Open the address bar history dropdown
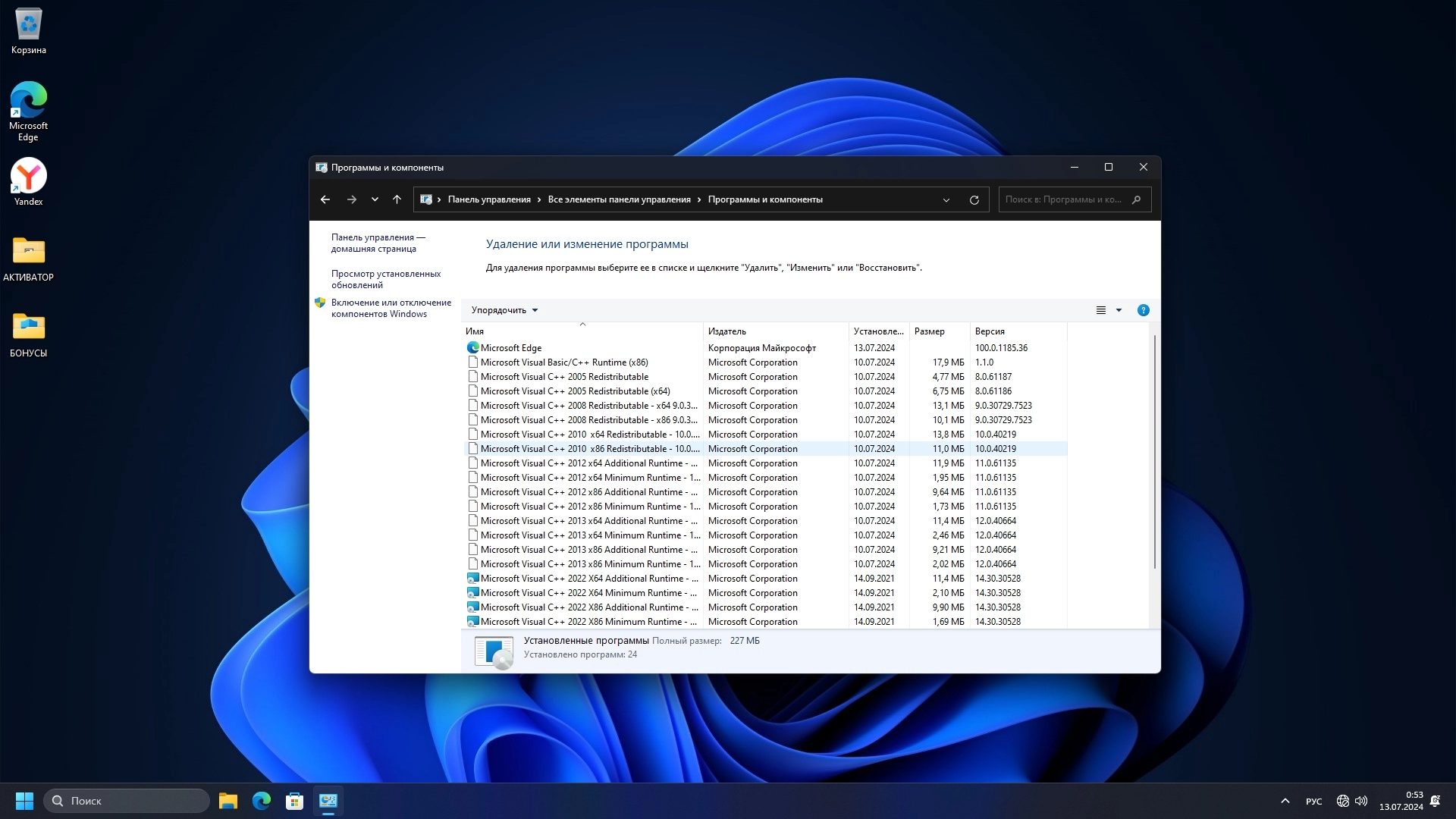 click(x=946, y=200)
